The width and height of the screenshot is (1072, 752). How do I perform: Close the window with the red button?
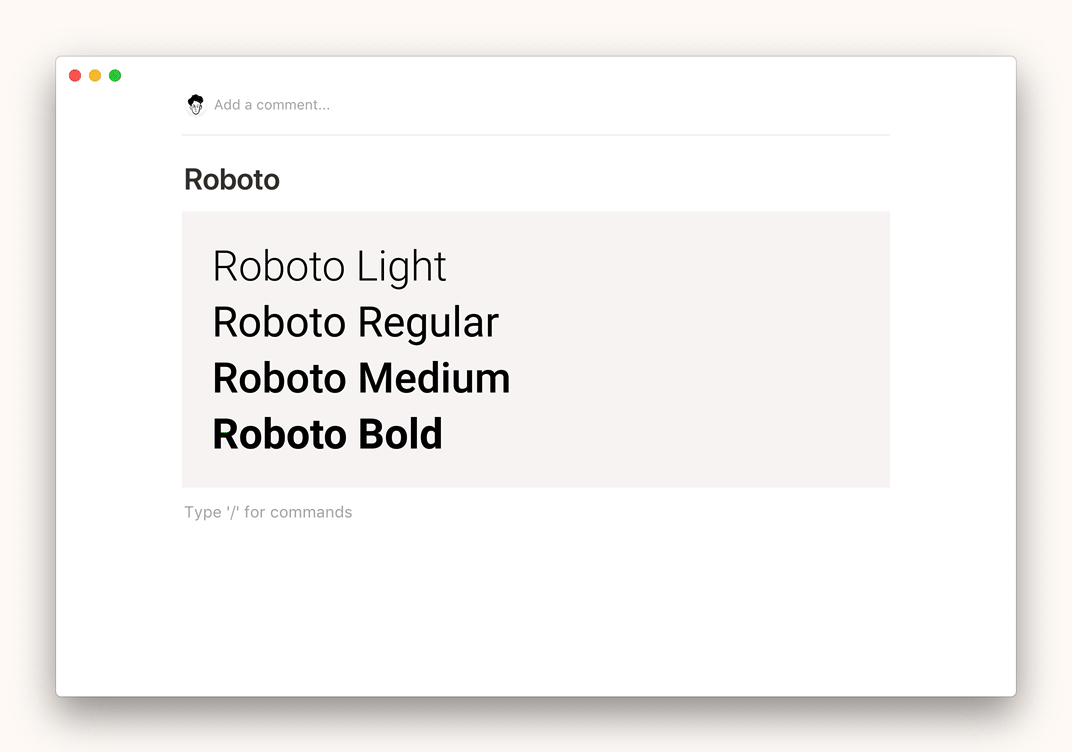[75, 75]
